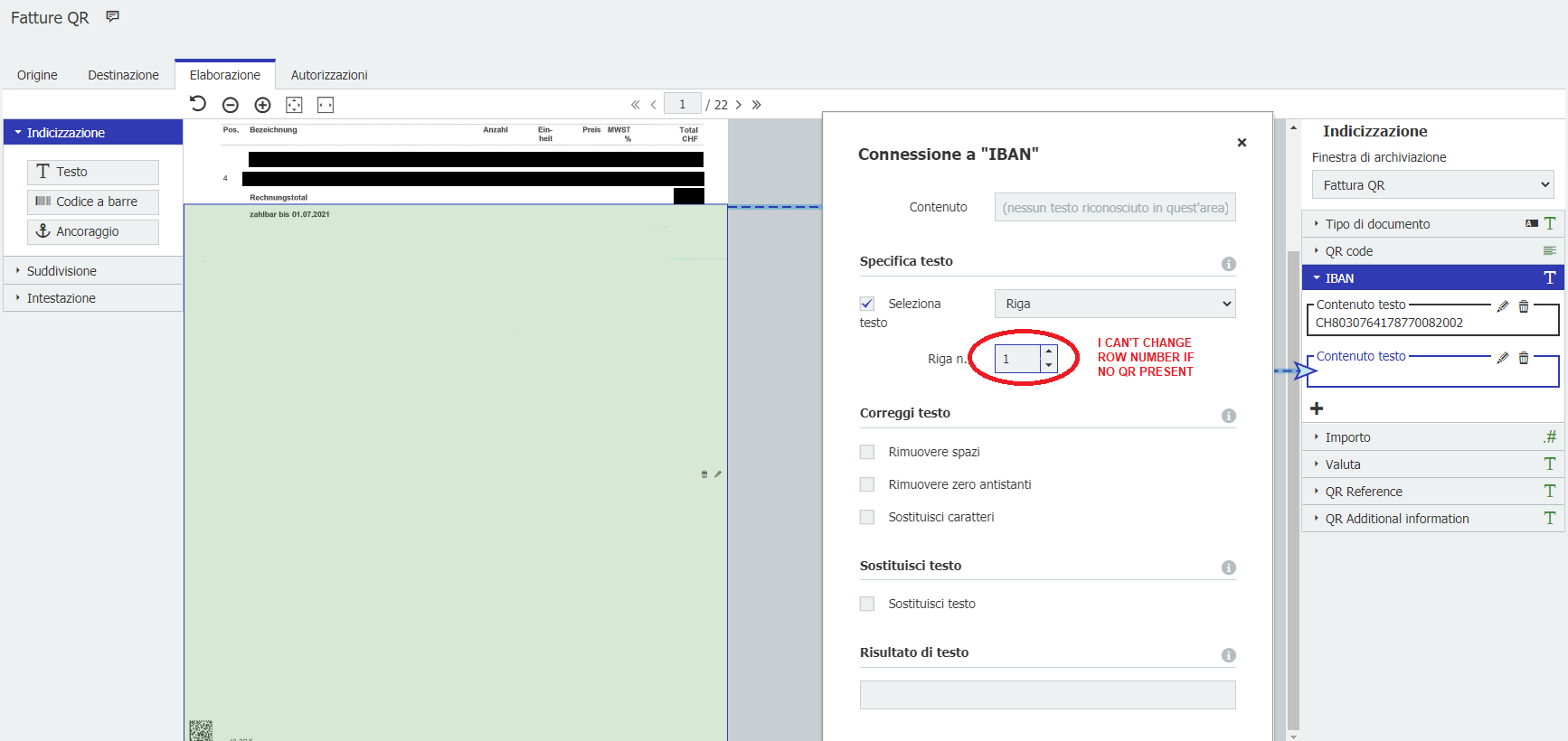The image size is (1568, 741).
Task: Open the Riga selection dropdown
Action: point(1114,304)
